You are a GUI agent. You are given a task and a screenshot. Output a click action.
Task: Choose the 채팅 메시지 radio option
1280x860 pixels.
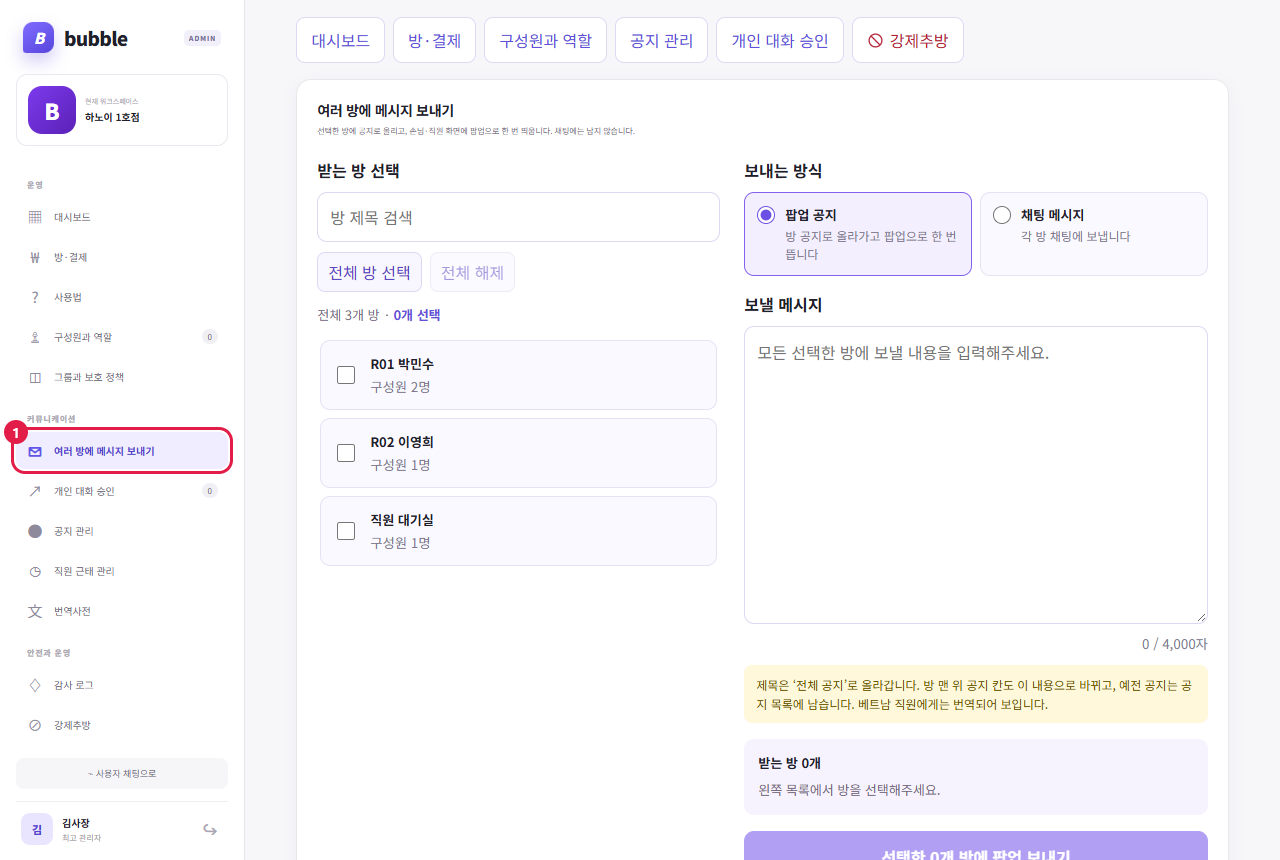(1002, 215)
